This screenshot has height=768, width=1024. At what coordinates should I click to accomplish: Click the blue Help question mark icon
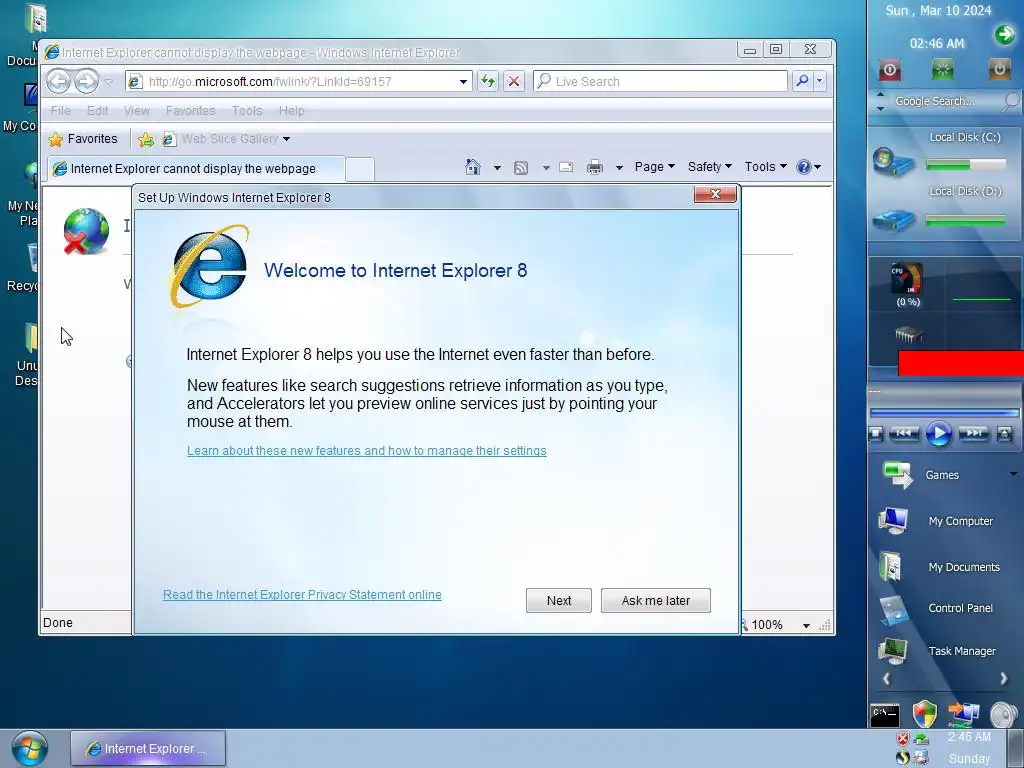pyautogui.click(x=803, y=167)
